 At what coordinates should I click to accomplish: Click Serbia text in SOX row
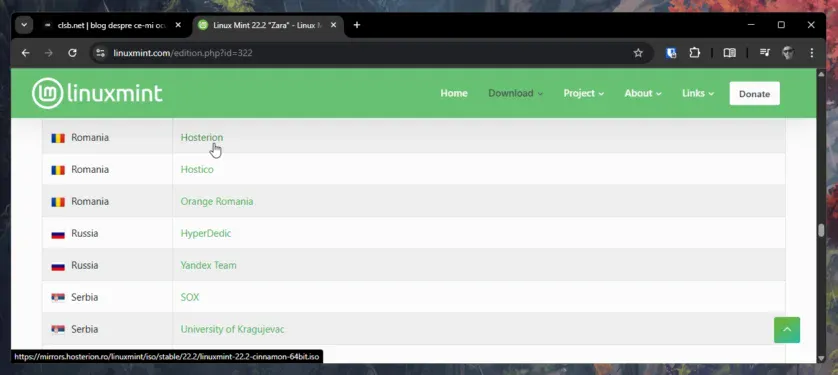[84, 297]
